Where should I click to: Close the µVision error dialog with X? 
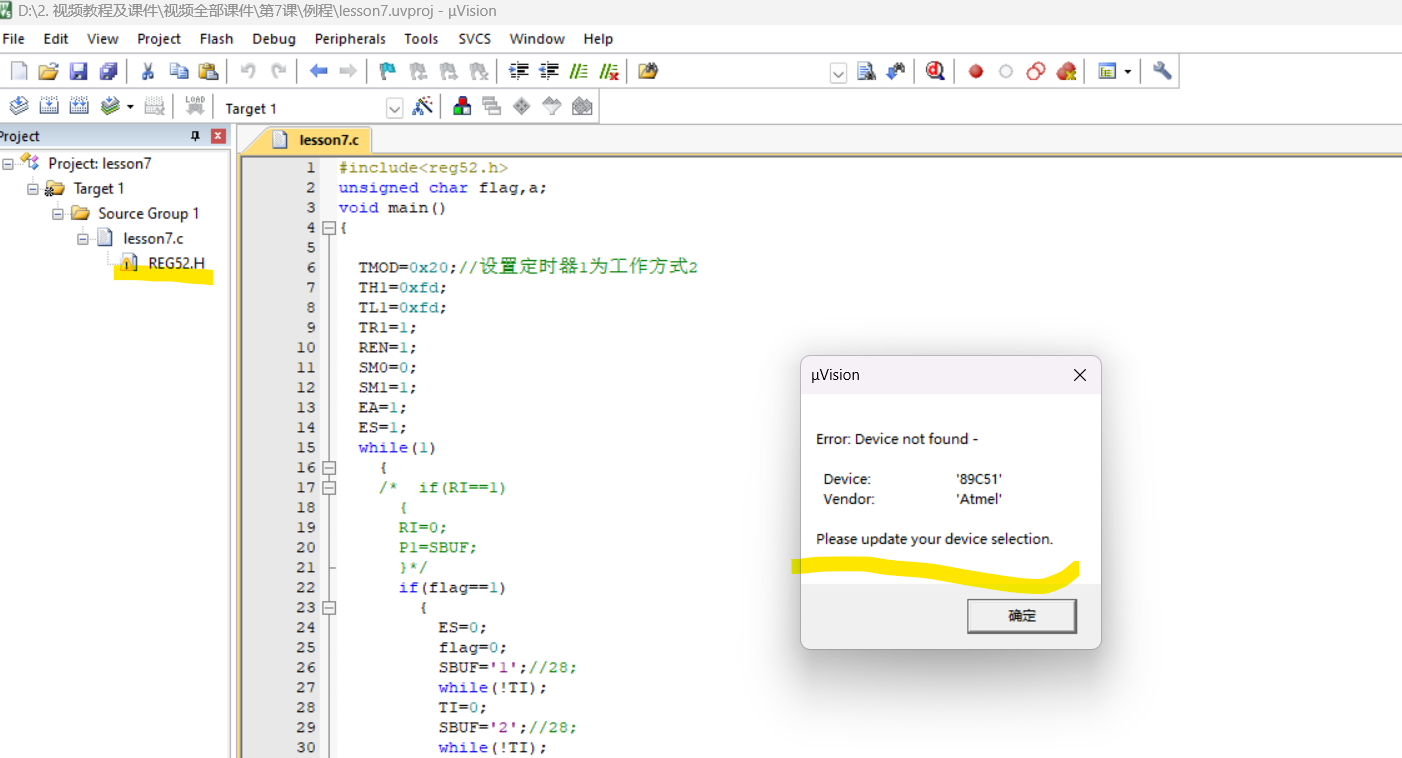pyautogui.click(x=1080, y=375)
